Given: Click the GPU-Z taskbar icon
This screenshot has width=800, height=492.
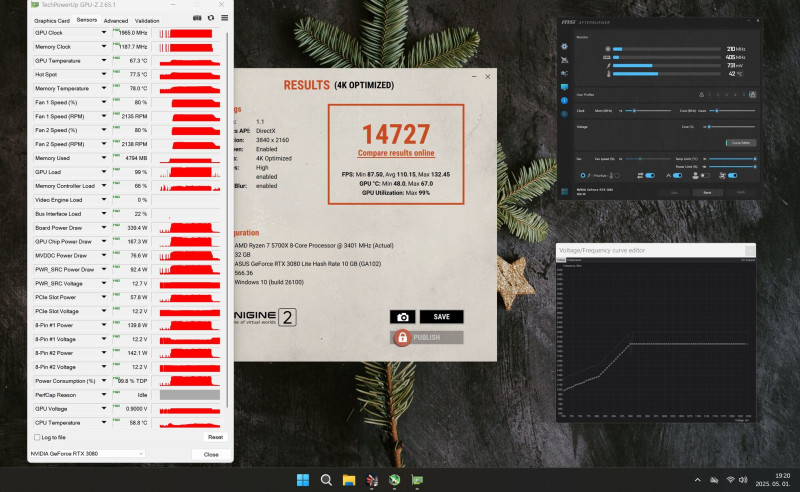Looking at the screenshot, I should coord(417,480).
